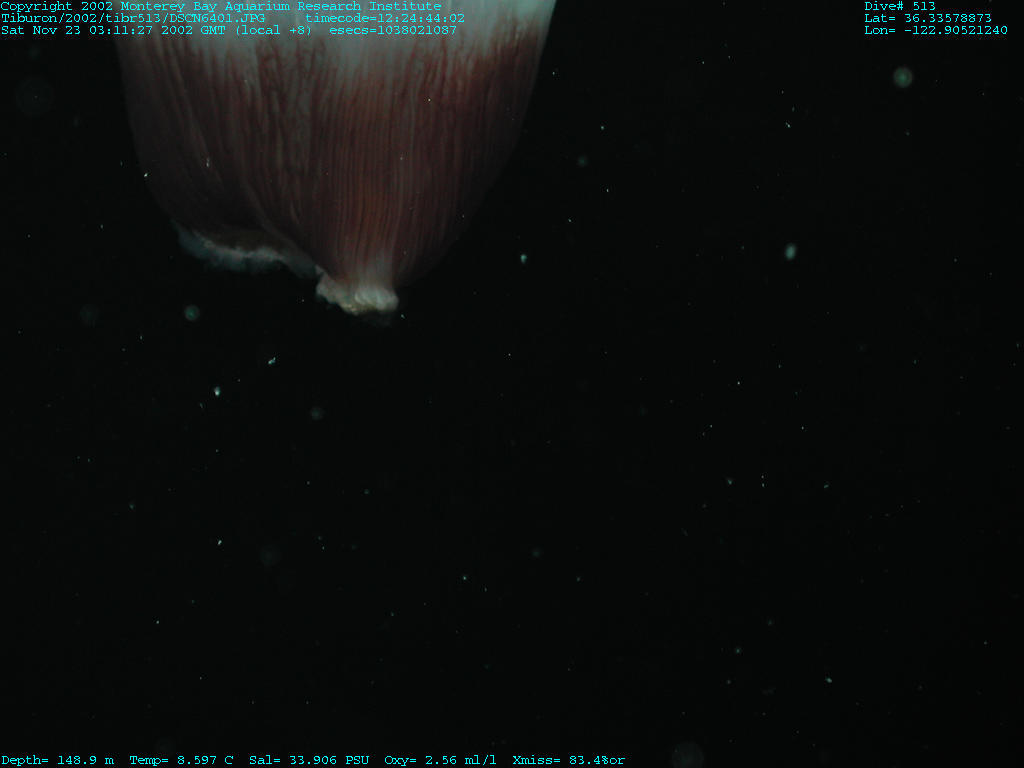The width and height of the screenshot is (1024, 768).
Task: Click the round blurry particle below the Lon readout
Action: click(x=903, y=76)
